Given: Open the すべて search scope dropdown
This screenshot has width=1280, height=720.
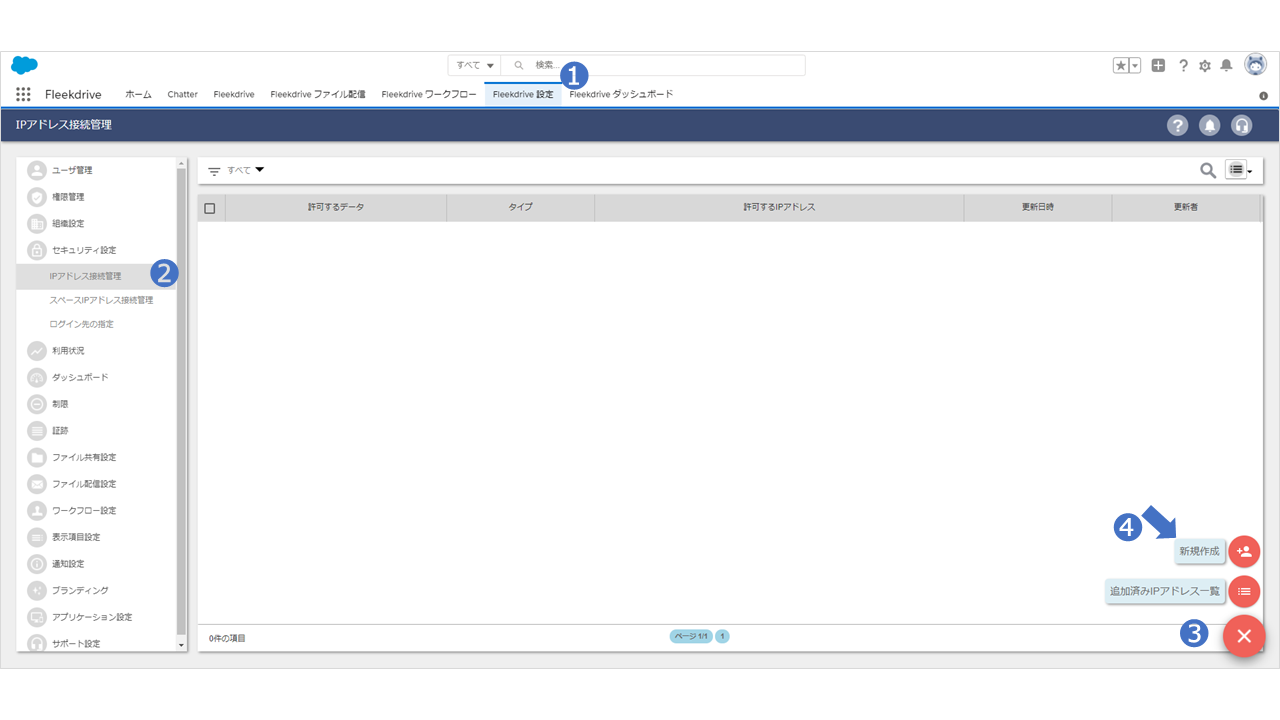Looking at the screenshot, I should point(475,65).
